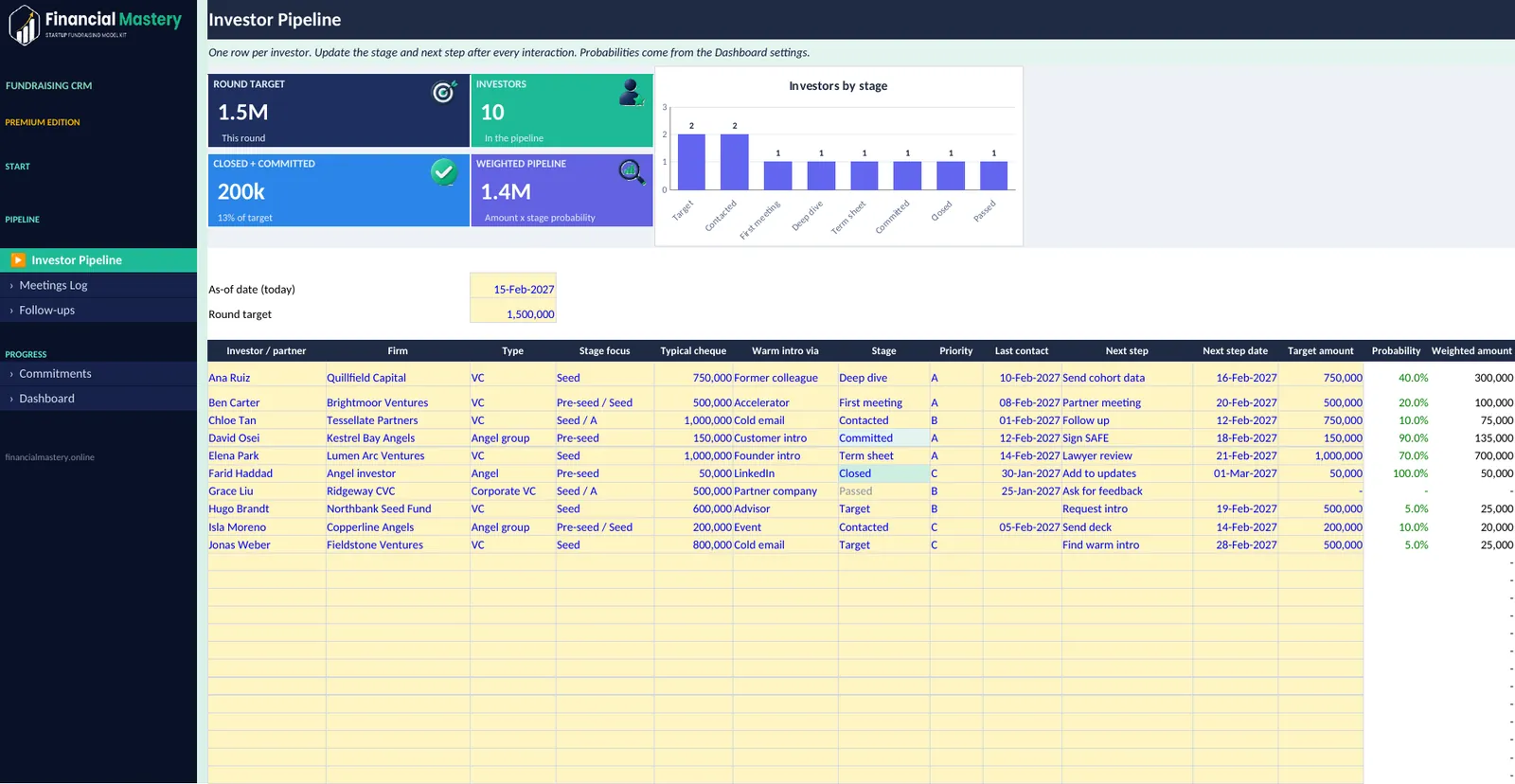Screen dimensions: 1515x784
Task: Open Follow-ups from the sidebar
Action: tap(98, 310)
